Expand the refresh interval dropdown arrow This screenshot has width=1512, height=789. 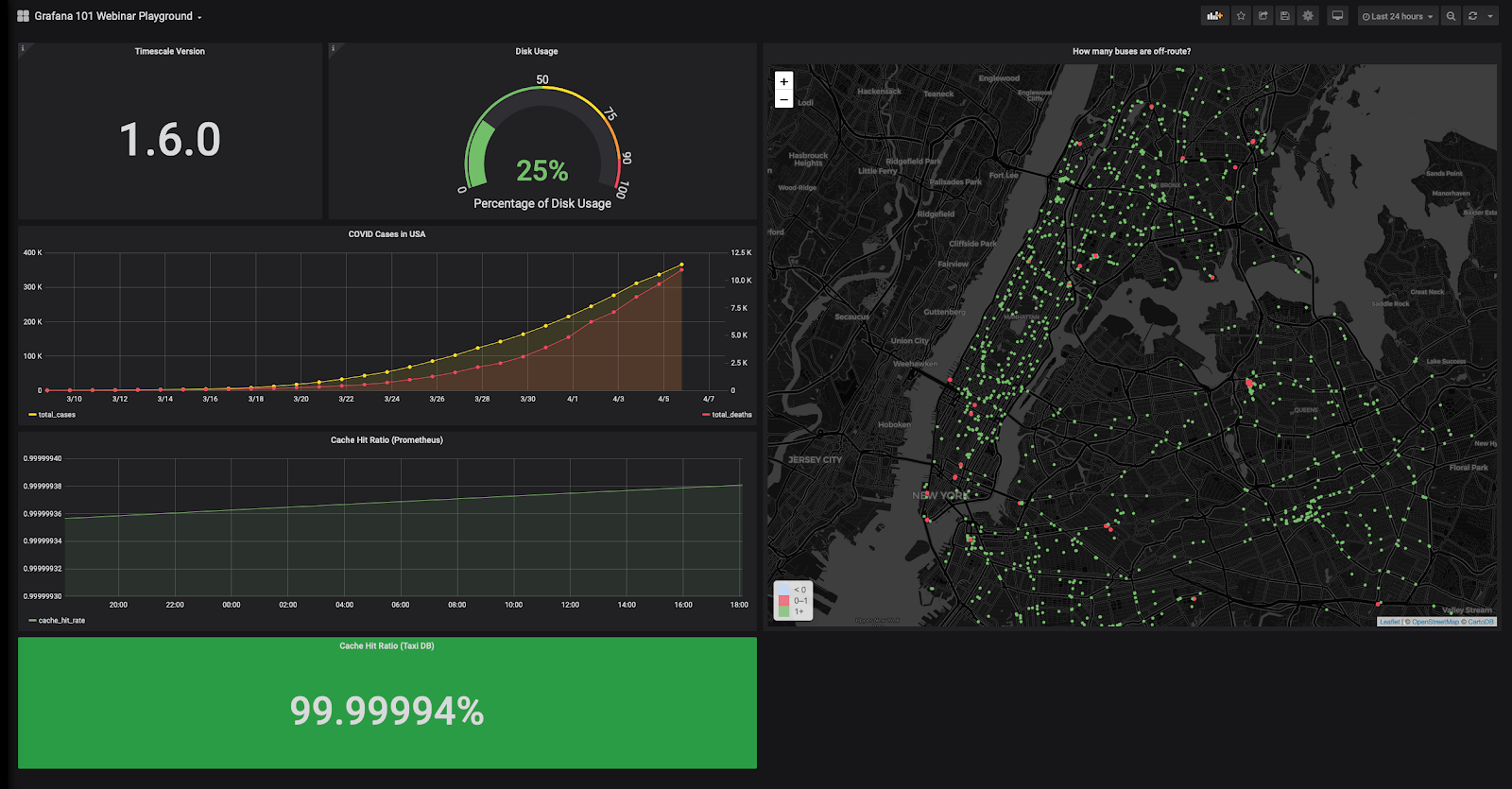click(x=1490, y=16)
